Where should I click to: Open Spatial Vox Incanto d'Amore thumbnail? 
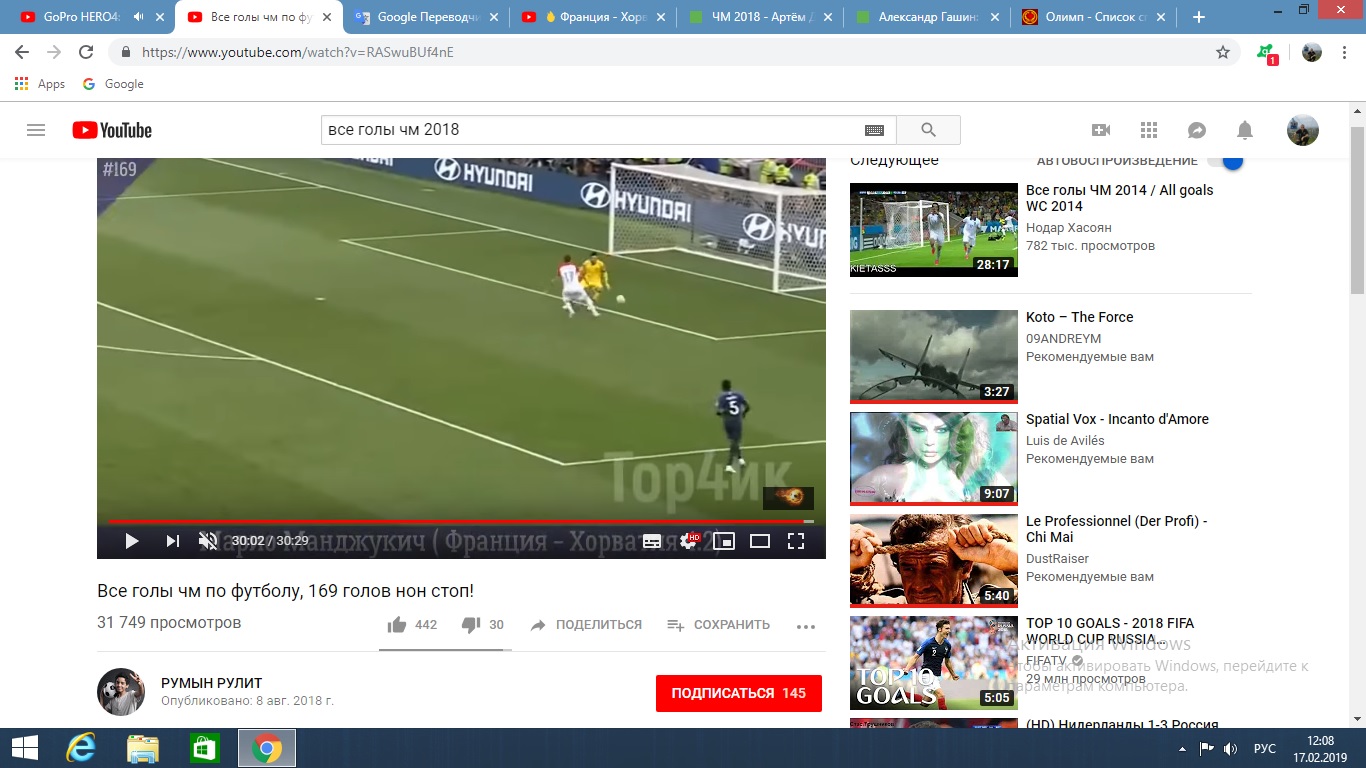(934, 458)
